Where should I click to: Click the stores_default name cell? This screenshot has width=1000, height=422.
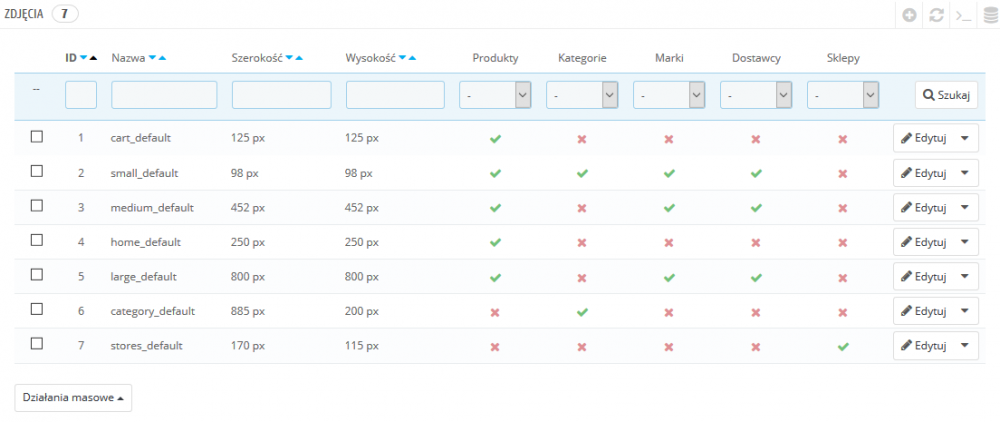147,346
